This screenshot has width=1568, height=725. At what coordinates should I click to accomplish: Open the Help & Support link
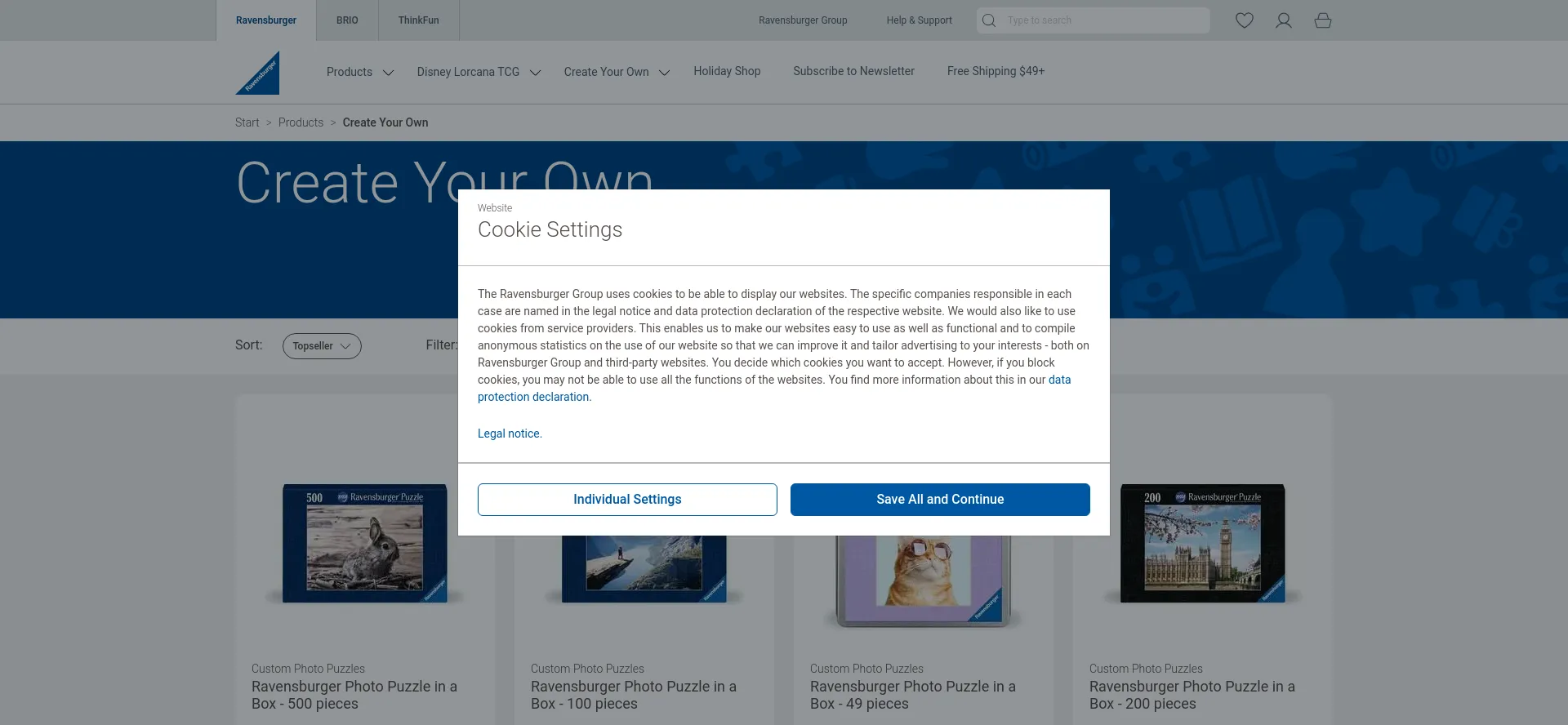(x=919, y=20)
